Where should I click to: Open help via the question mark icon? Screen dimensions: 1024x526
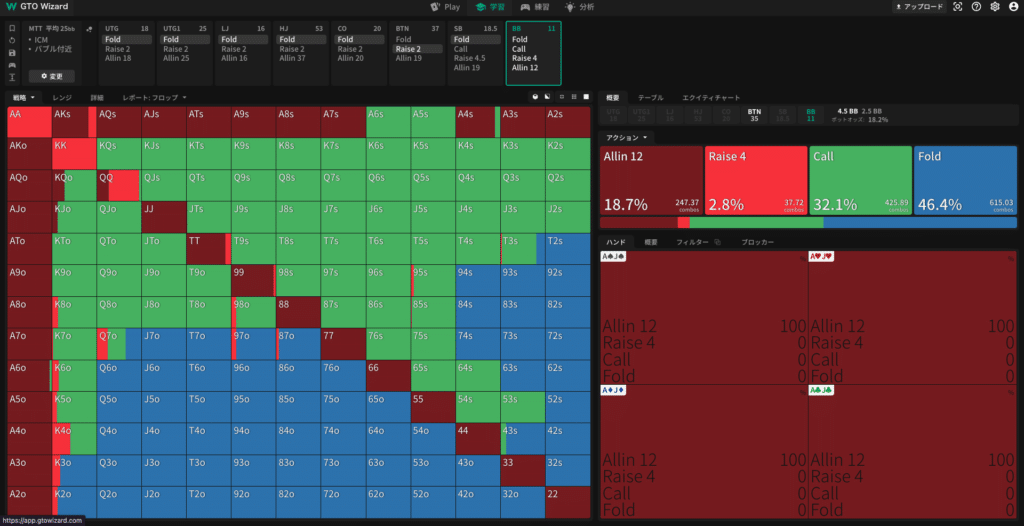point(976,7)
